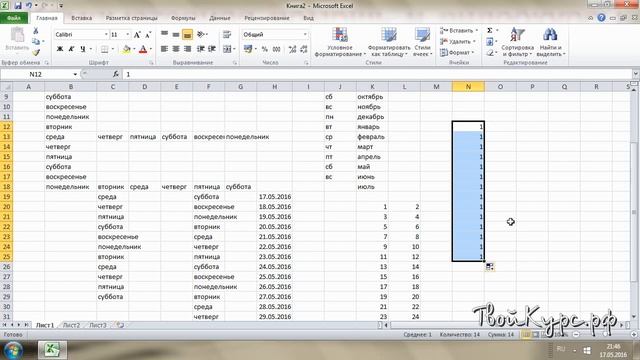
Task: Open Условное форматирование menu
Action: point(340,42)
